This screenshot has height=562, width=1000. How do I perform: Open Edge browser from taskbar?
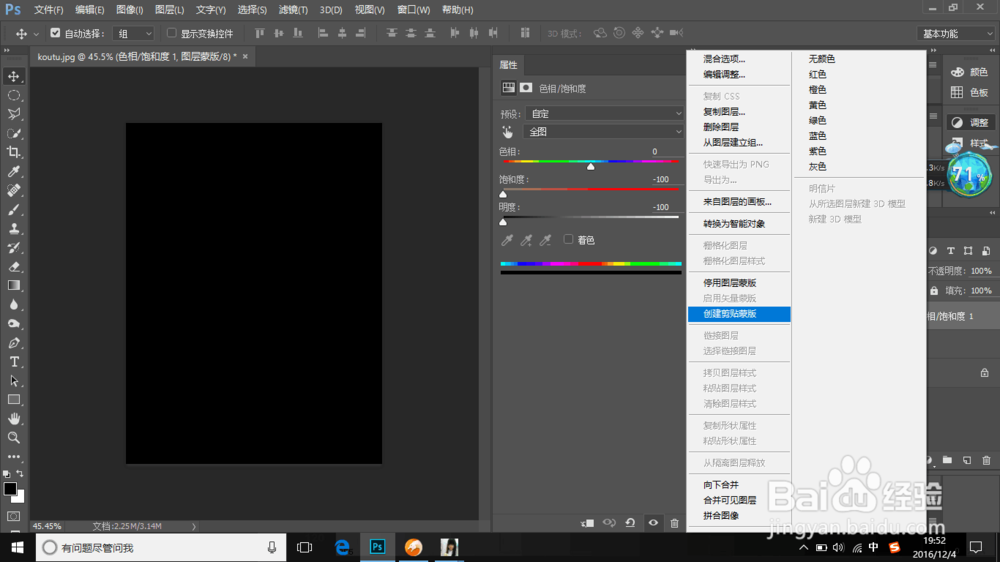[x=342, y=547]
